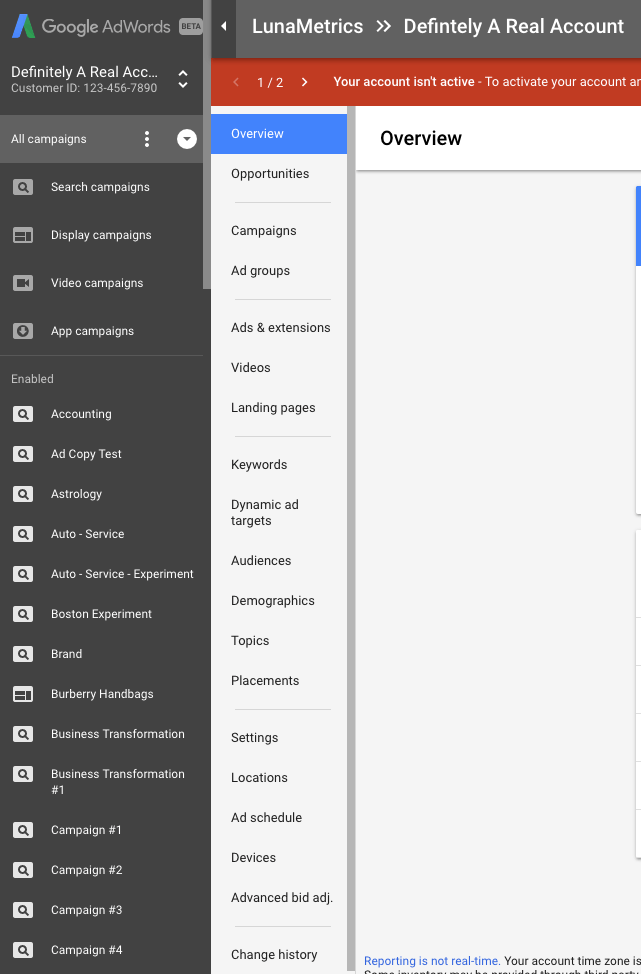Go to next notification arrow
641x974 pixels.
304,82
